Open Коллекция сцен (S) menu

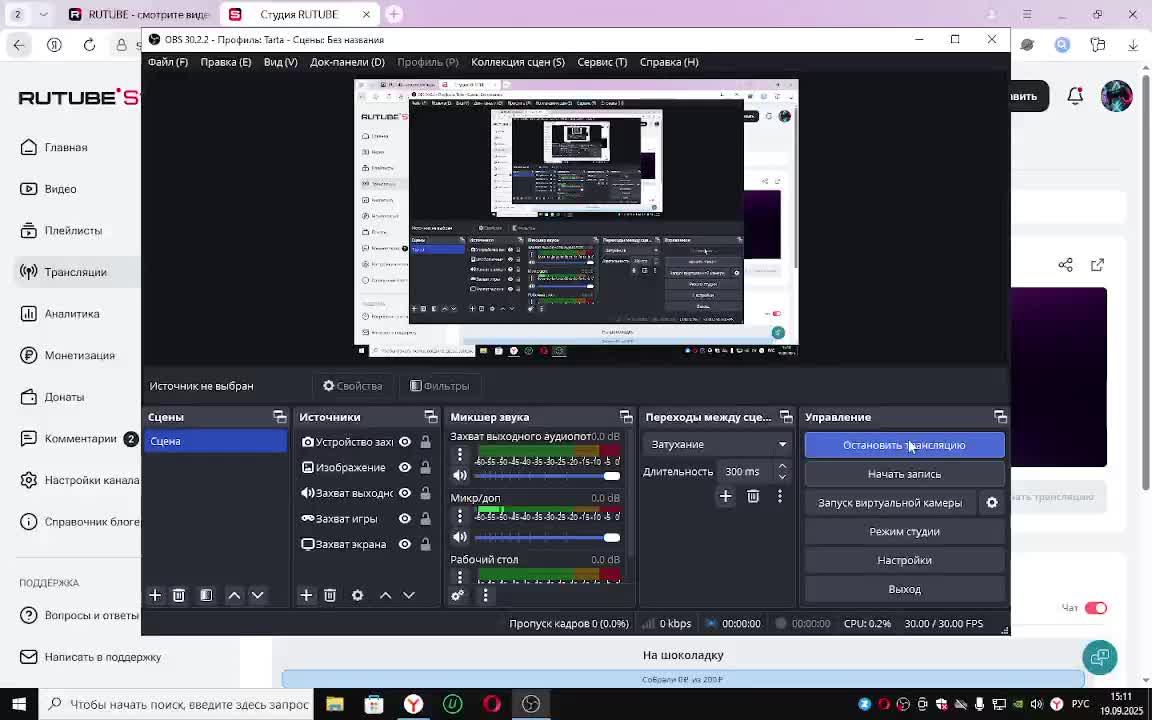tap(518, 62)
